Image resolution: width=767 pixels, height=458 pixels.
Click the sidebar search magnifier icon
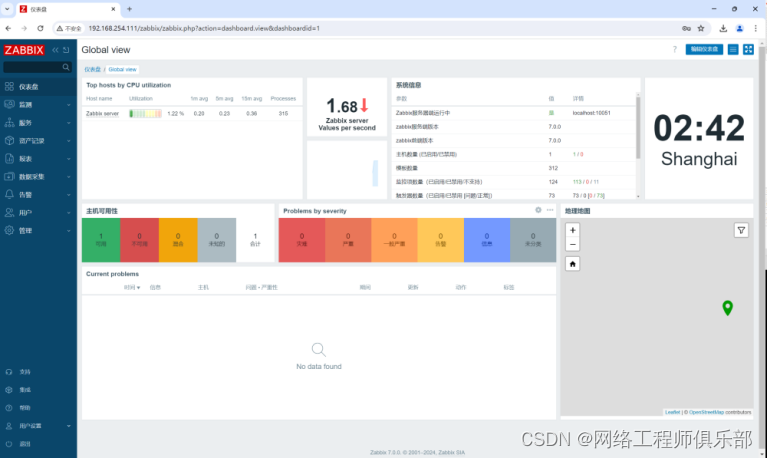click(x=66, y=67)
